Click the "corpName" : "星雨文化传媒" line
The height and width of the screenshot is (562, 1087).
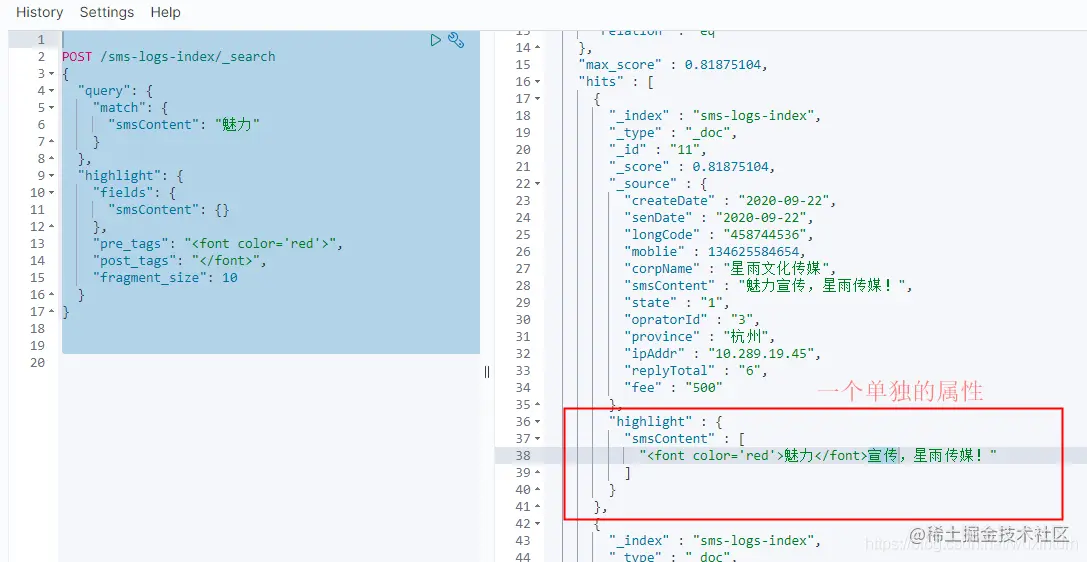point(731,269)
